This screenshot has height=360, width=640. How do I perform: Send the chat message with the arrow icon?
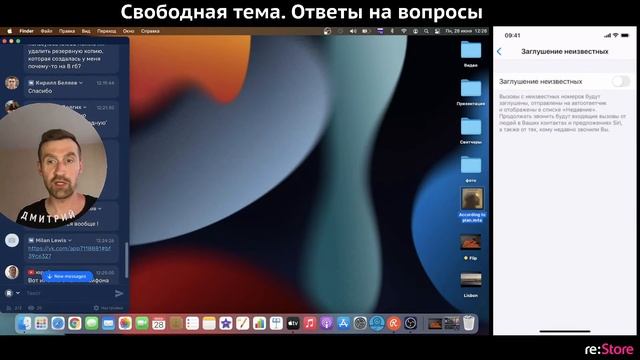119,293
